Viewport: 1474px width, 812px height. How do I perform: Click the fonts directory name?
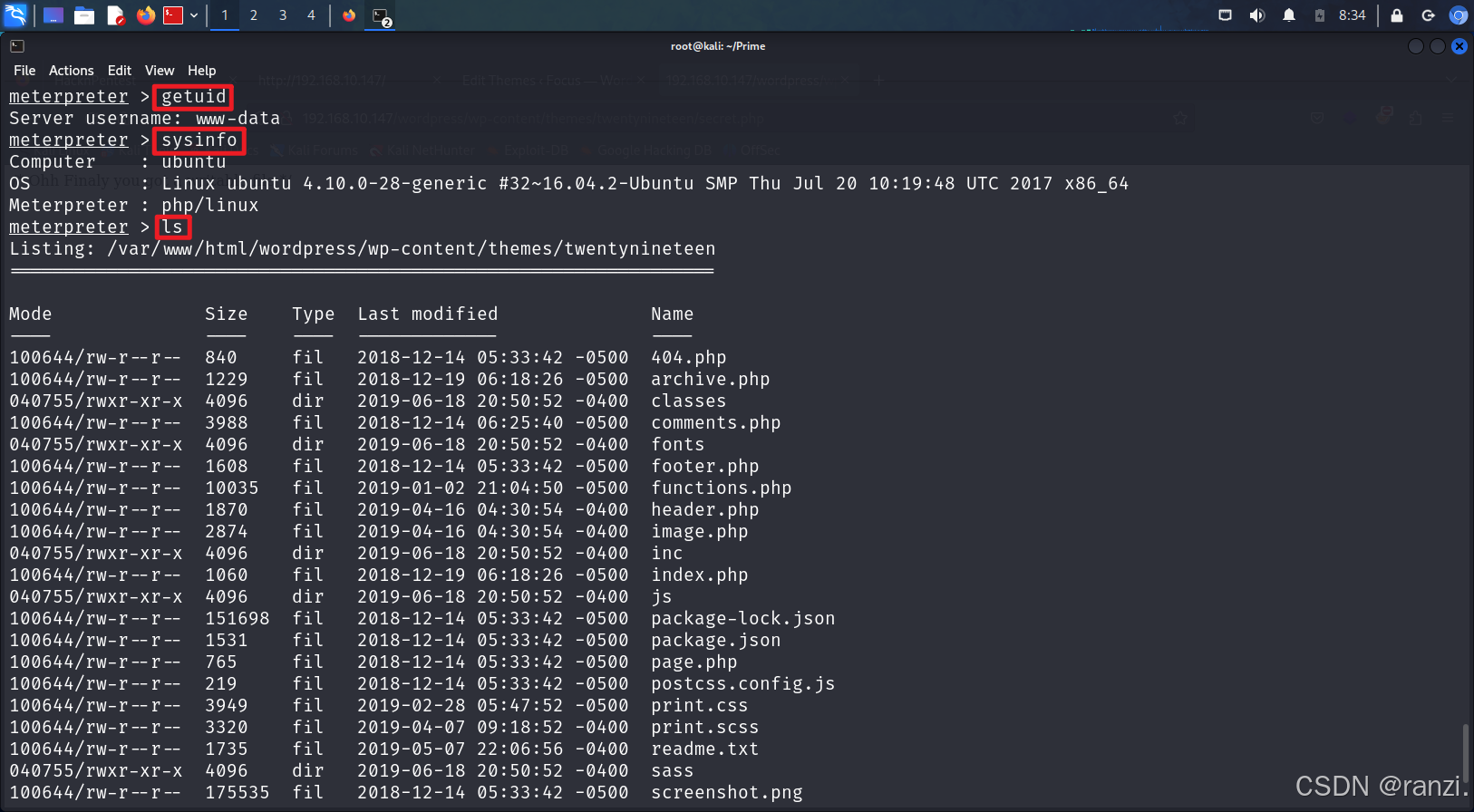(677, 445)
